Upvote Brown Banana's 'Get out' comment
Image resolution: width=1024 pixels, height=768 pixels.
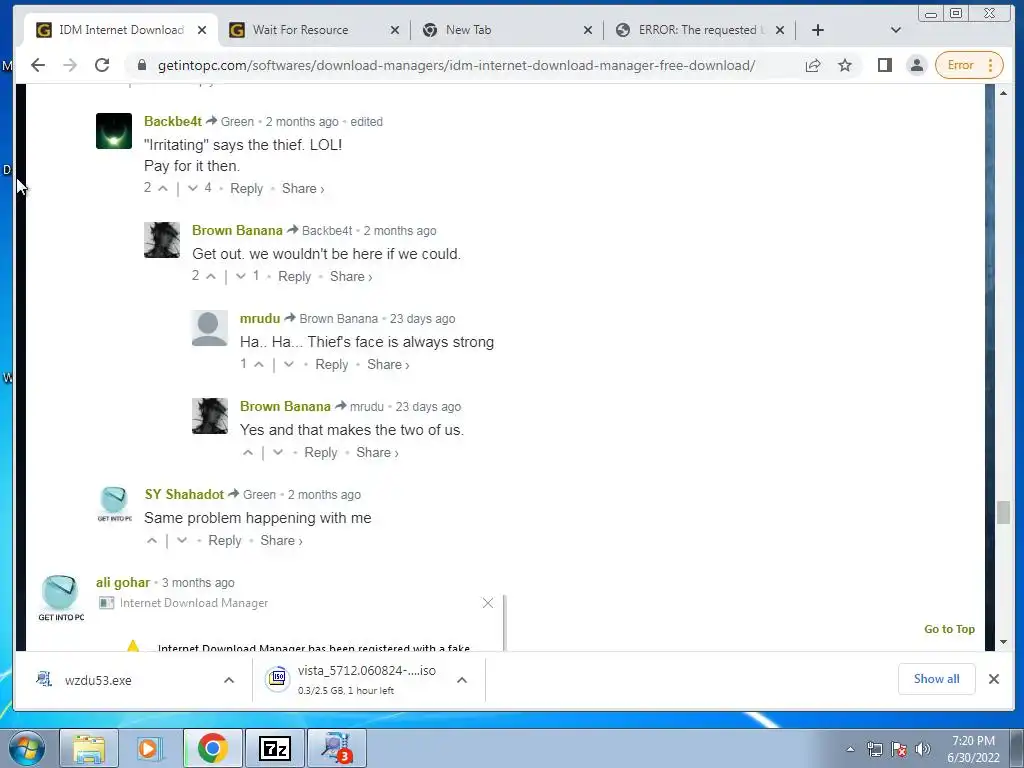tap(211, 277)
